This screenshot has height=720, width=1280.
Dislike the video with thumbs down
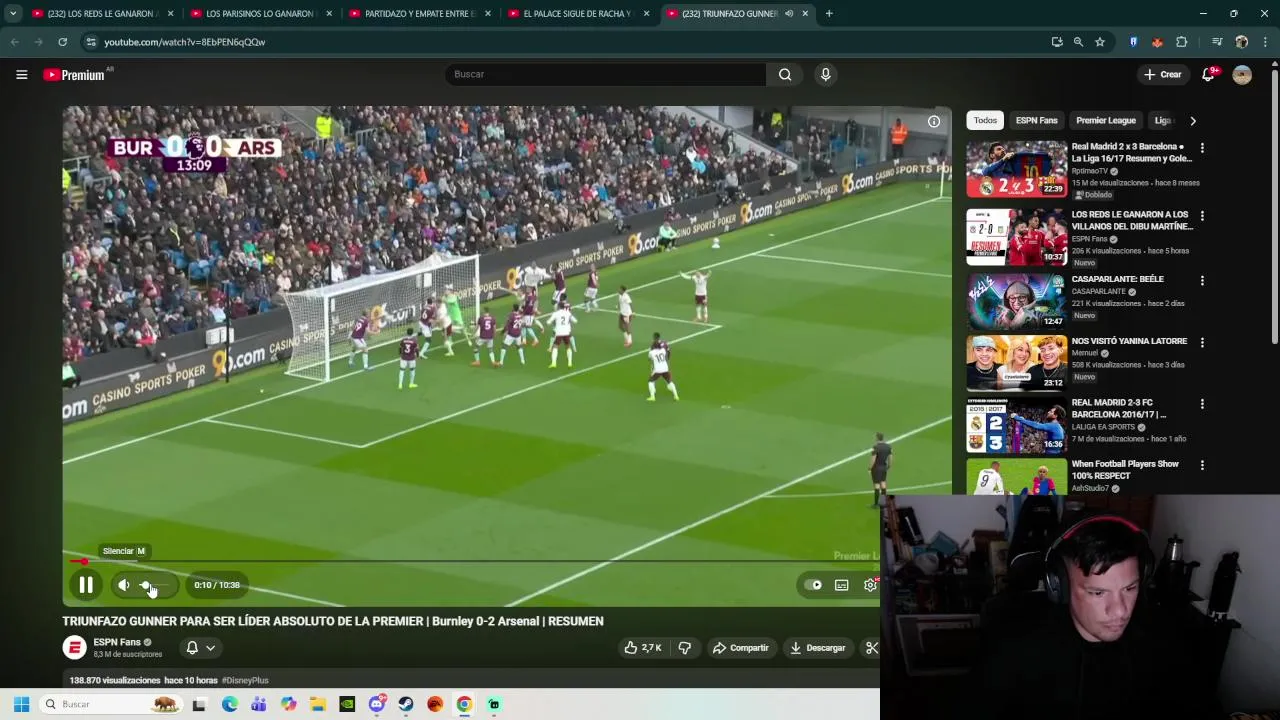(685, 648)
